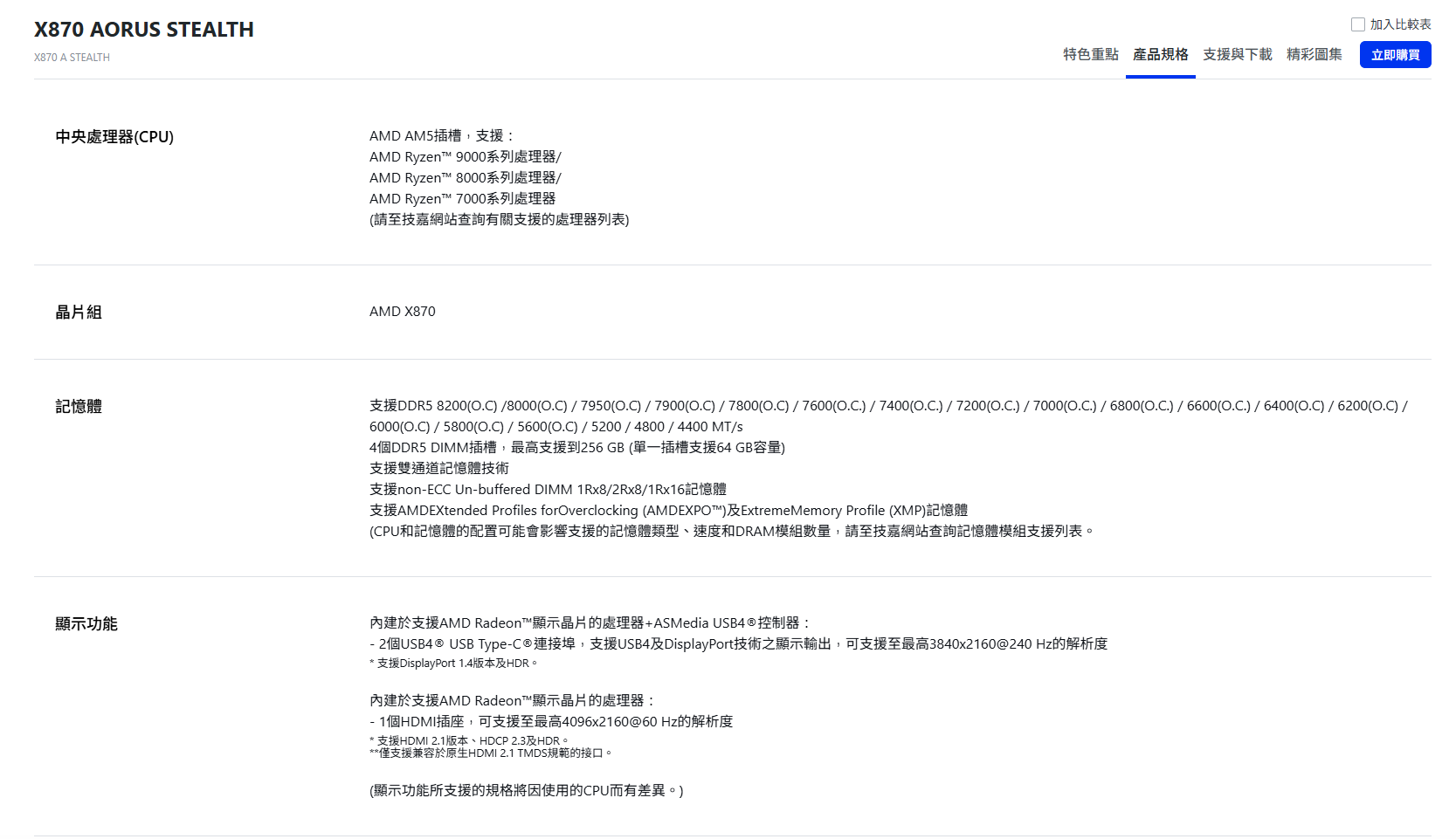Click the AMD Ryzen 7000系列處理器 line
Screen dimensions: 1456x839
point(462,199)
